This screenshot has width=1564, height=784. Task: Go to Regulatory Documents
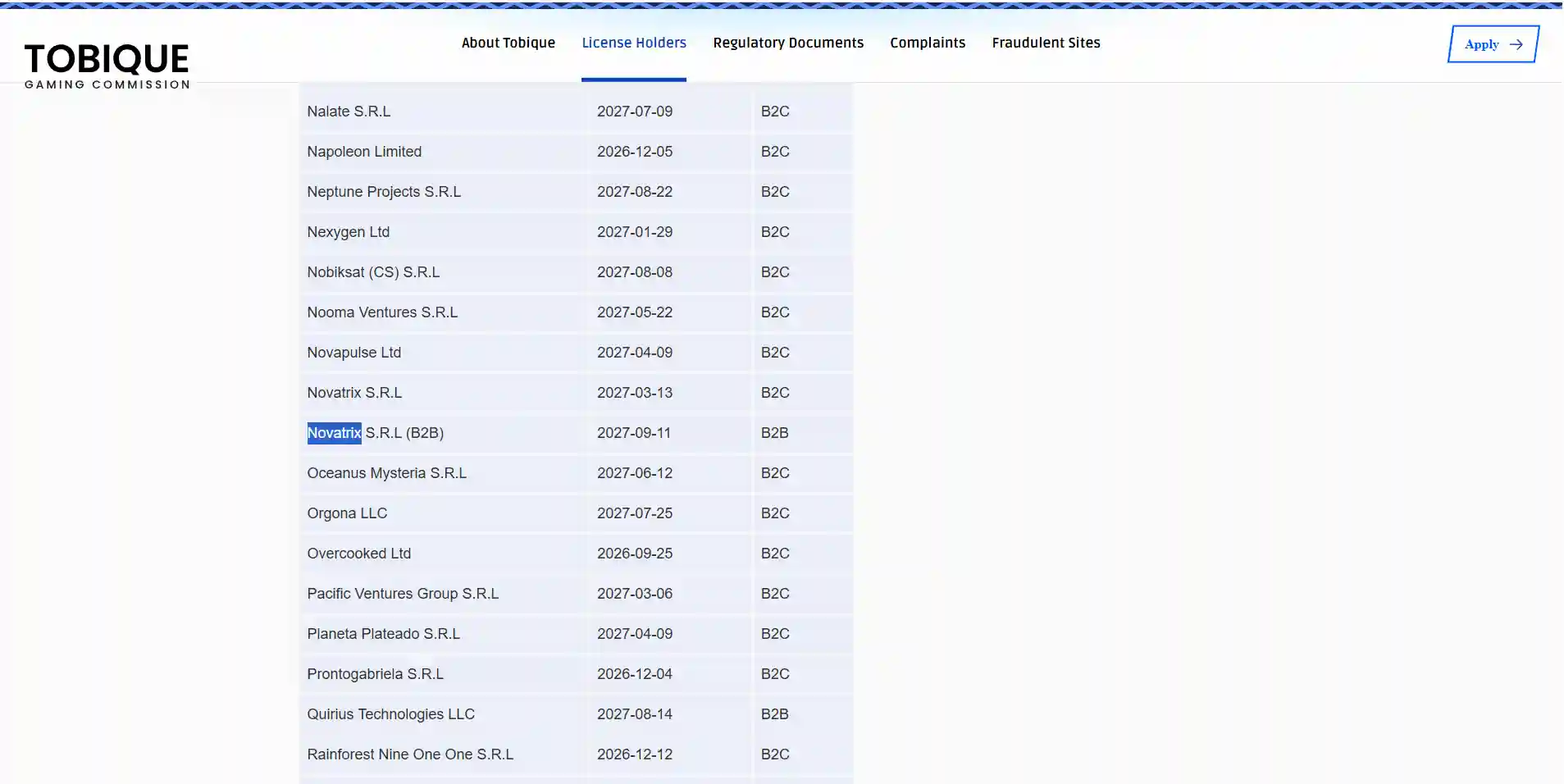pos(788,43)
